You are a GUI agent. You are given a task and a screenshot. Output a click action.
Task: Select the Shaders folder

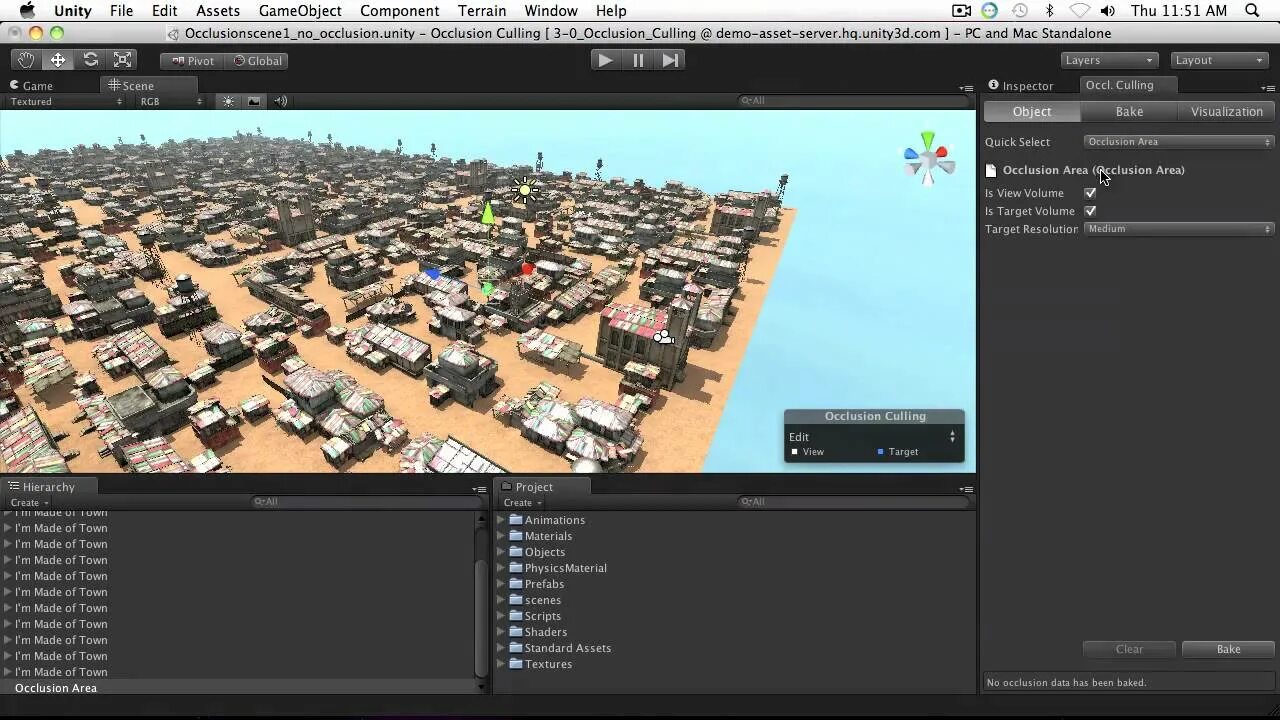tap(546, 632)
